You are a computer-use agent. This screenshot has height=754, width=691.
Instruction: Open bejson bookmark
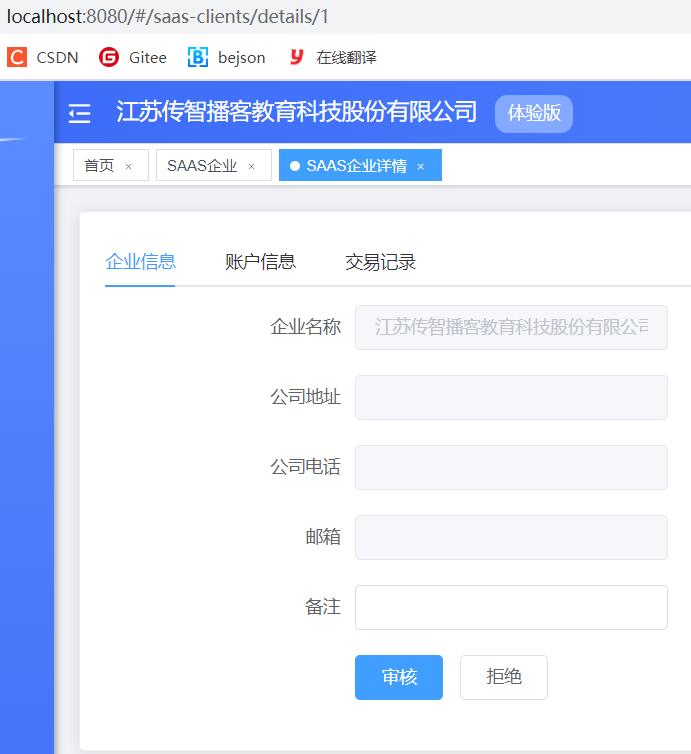click(x=226, y=57)
